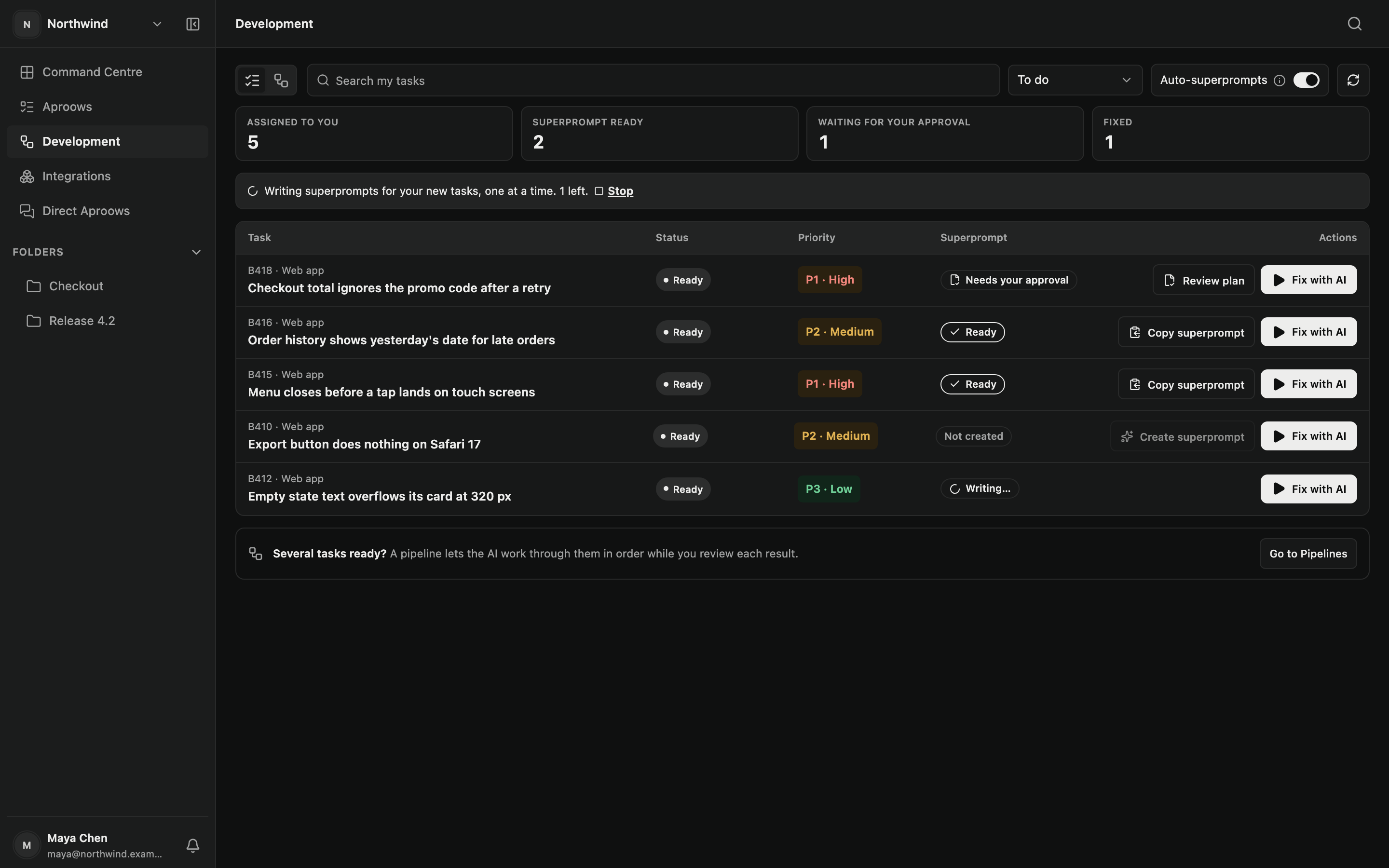Screen dimensions: 1389x868
Task: Toggle Auto-superprompts switch off
Action: click(1307, 81)
